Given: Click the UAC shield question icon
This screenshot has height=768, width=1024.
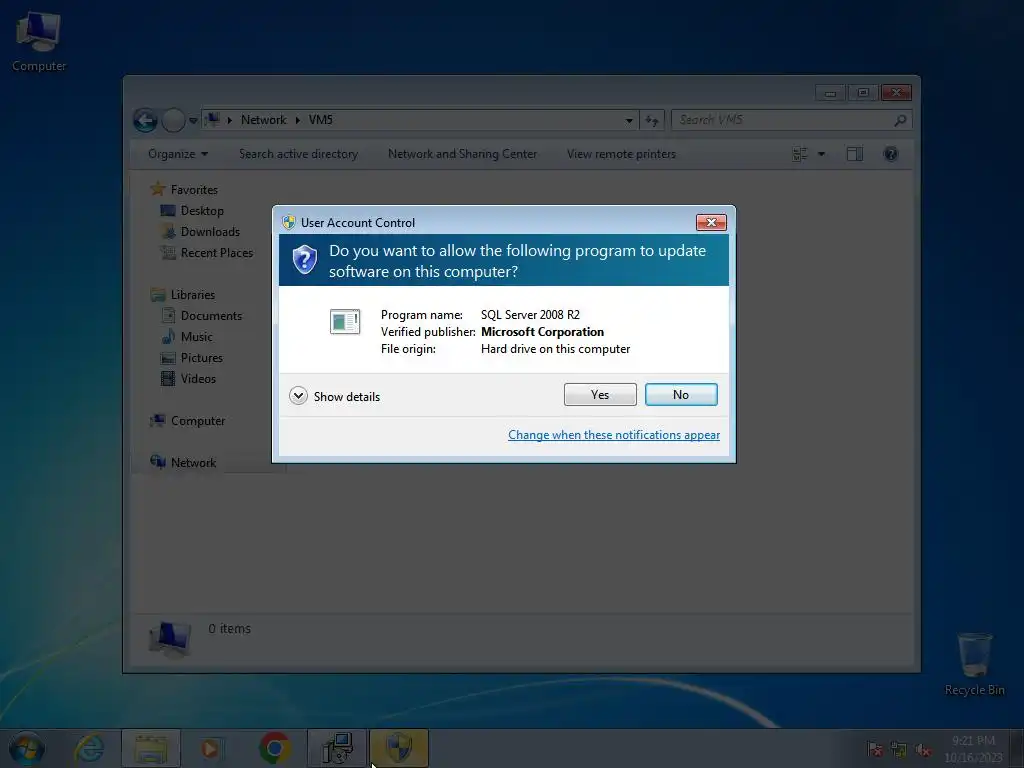Looking at the screenshot, I should pyautogui.click(x=304, y=260).
